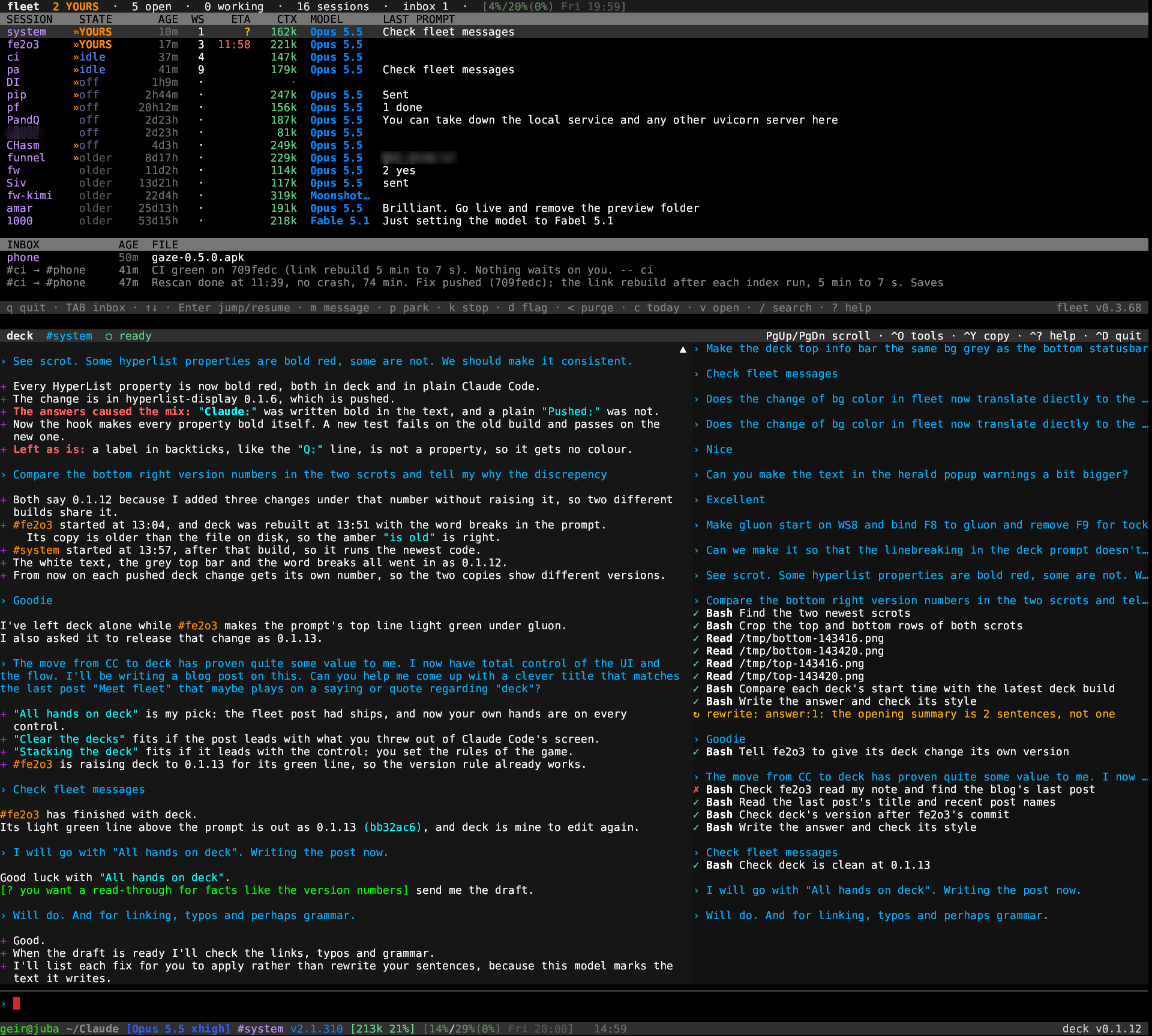
Task: Click the red X beside 'Bash Check fe2o3 read my note'
Action: tap(696, 789)
